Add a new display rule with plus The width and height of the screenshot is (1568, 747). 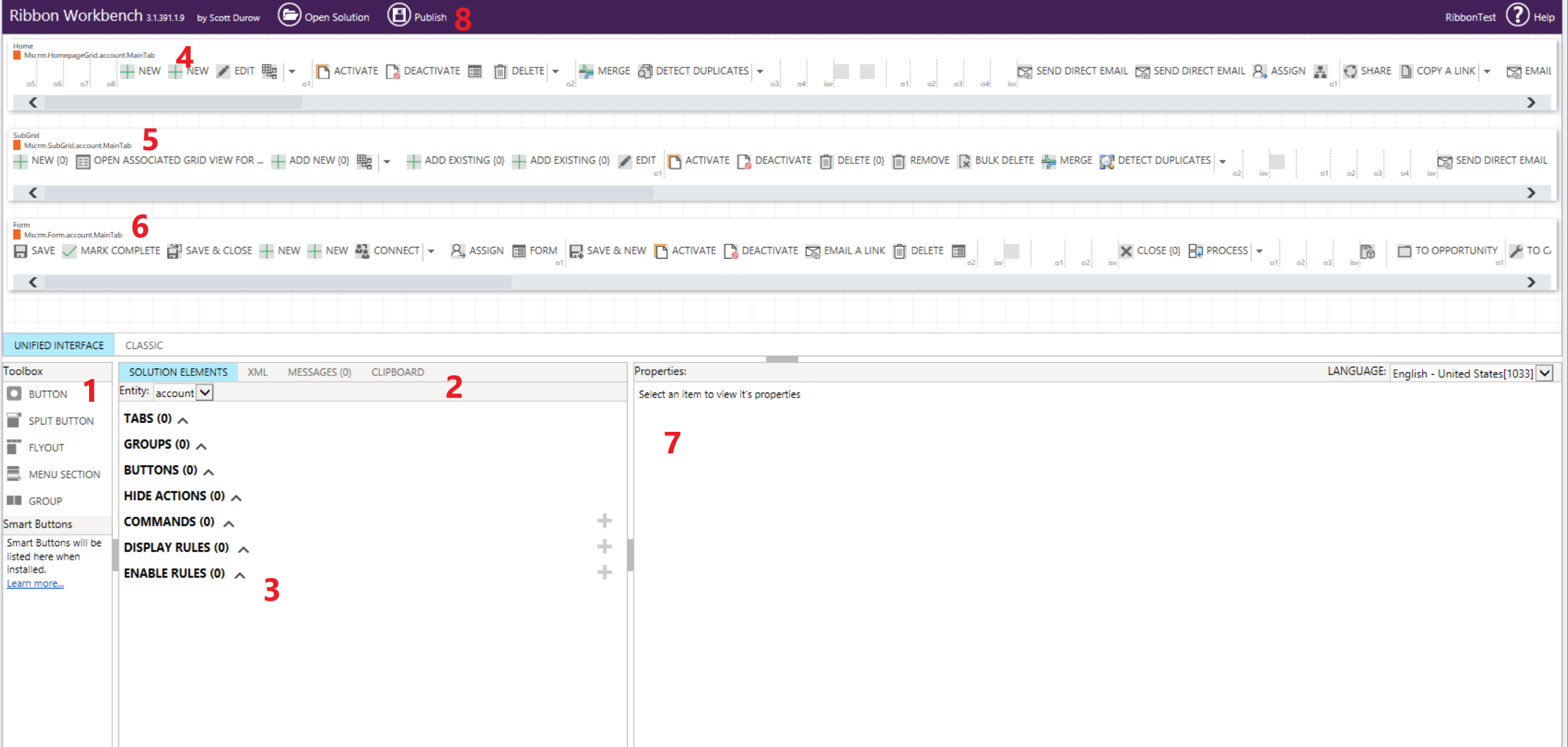(x=604, y=546)
